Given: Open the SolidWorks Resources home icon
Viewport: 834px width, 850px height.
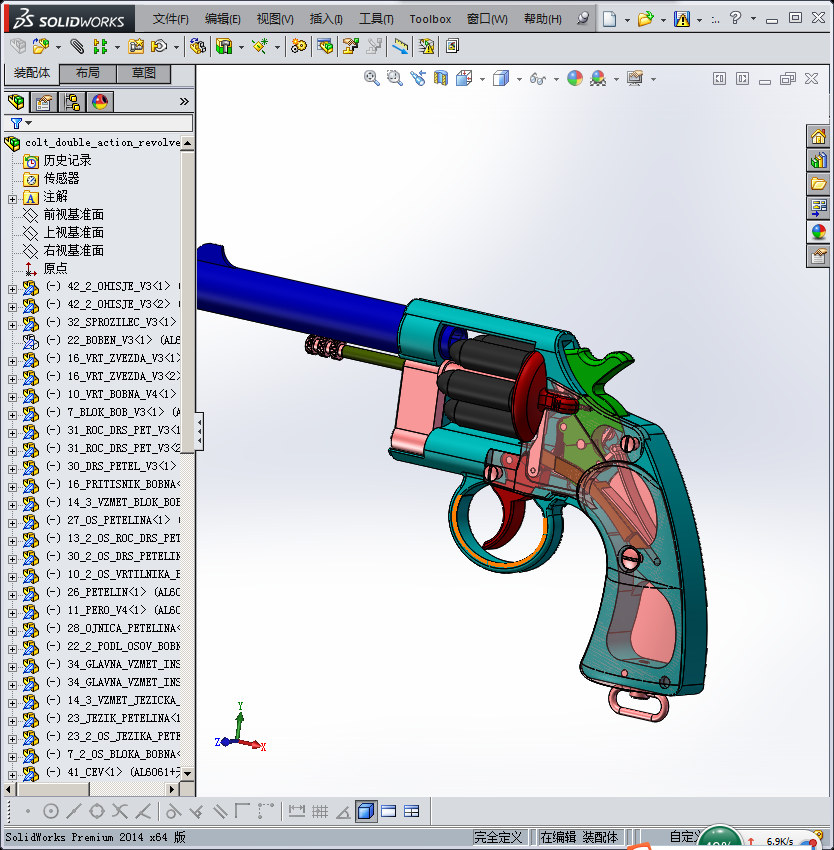Looking at the screenshot, I should 818,136.
